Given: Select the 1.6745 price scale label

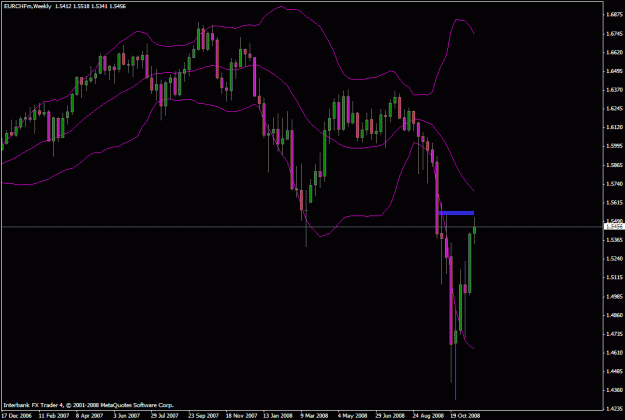Looking at the screenshot, I should 614,33.
